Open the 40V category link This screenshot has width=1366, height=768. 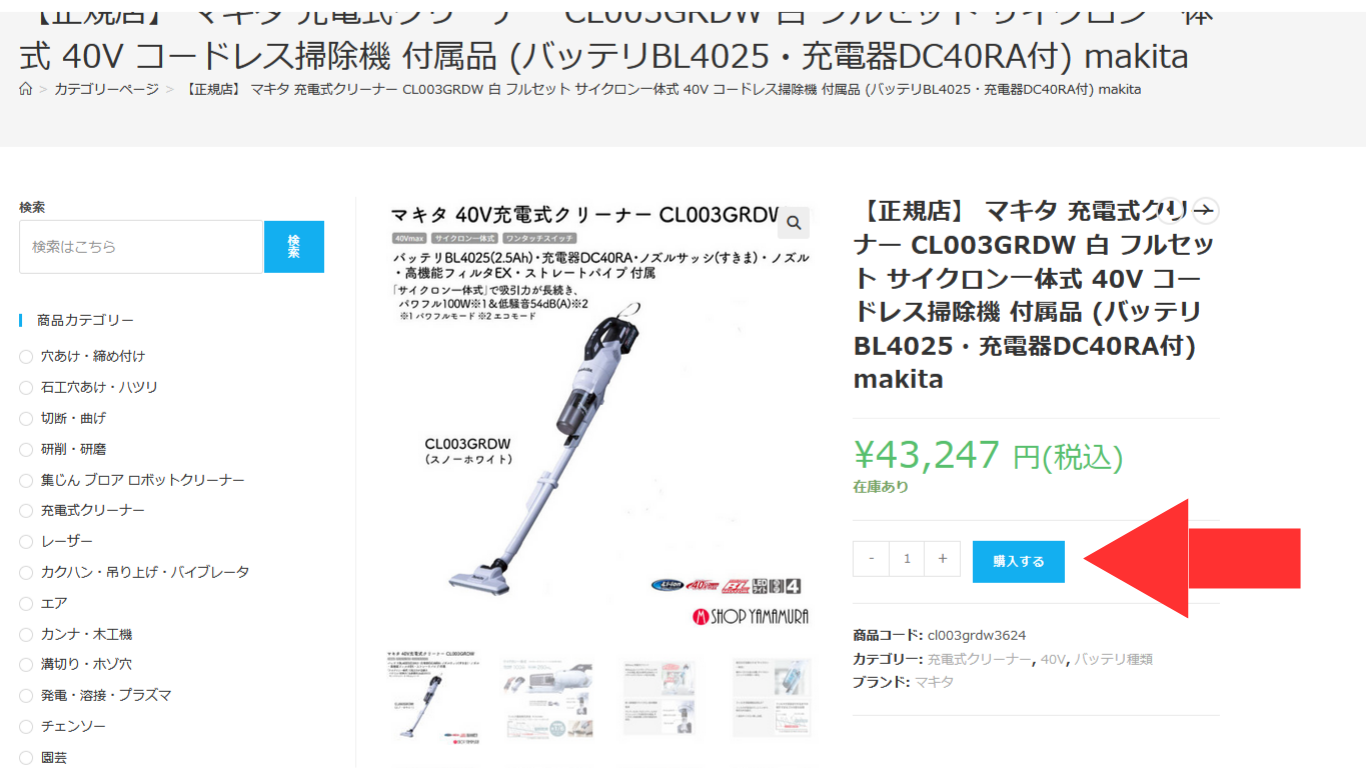coord(1053,659)
